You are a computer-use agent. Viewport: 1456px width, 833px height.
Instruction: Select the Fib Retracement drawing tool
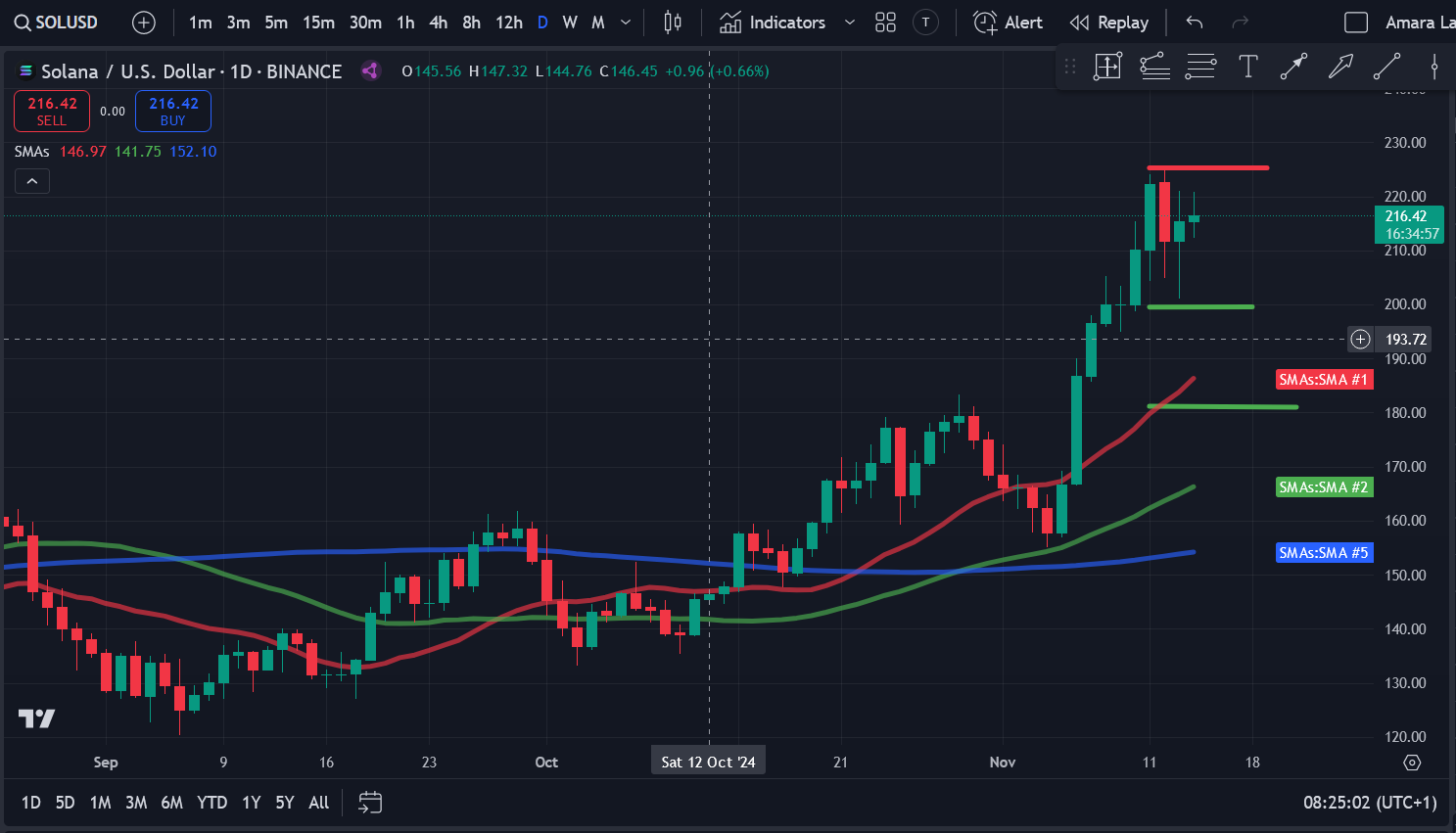(x=1155, y=67)
